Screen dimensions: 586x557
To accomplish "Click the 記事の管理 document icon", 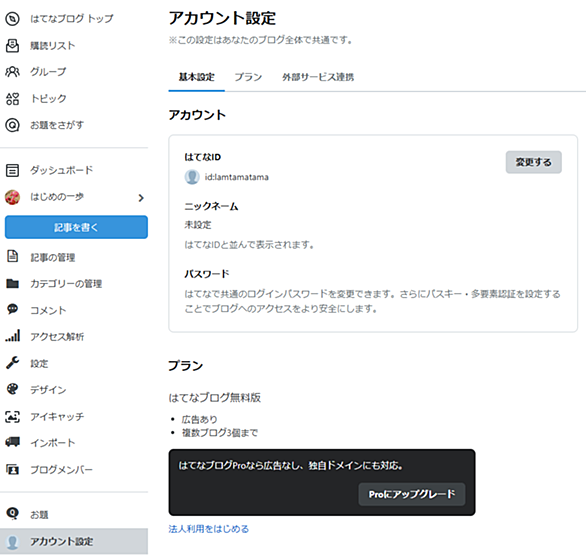I will 12,256.
